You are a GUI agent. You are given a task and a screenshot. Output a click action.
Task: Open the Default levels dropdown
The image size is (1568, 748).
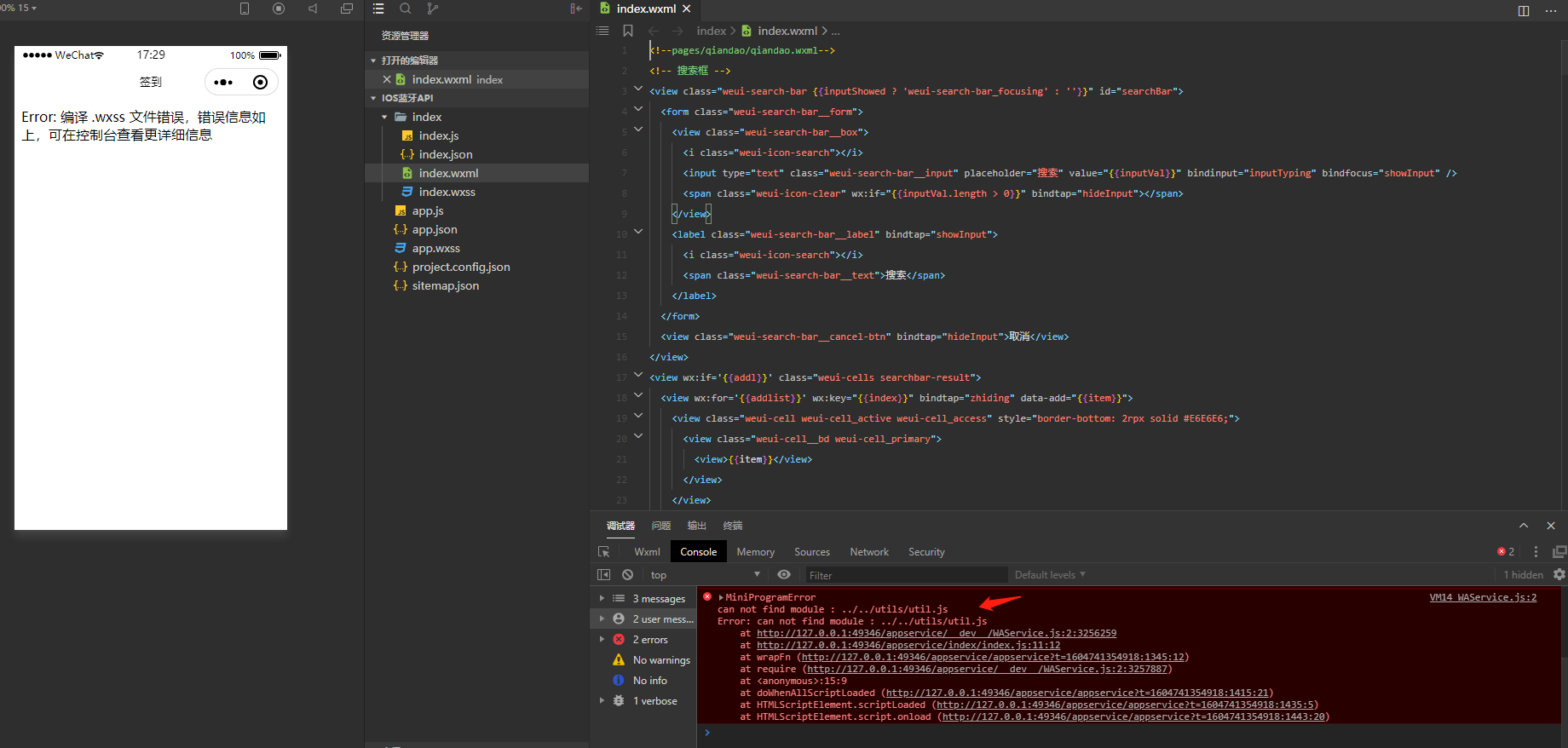click(x=1050, y=575)
